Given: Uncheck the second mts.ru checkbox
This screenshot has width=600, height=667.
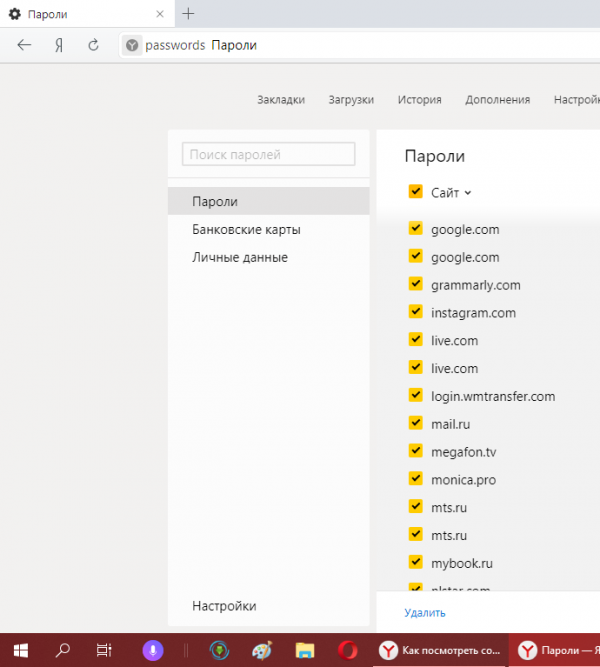Looking at the screenshot, I should tap(415, 534).
